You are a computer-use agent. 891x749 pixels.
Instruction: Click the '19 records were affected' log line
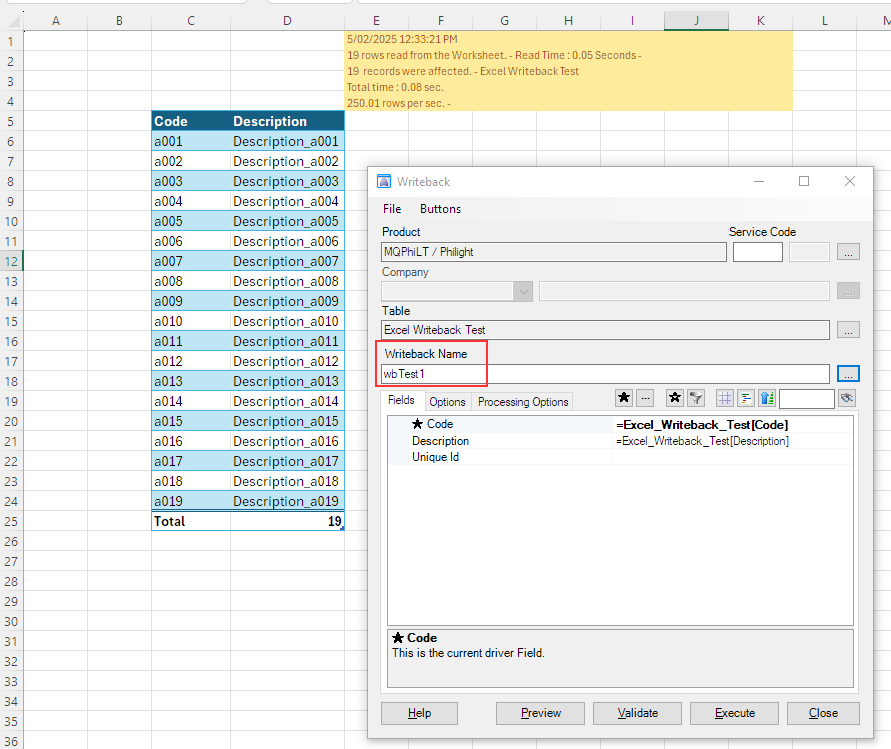tap(463, 71)
